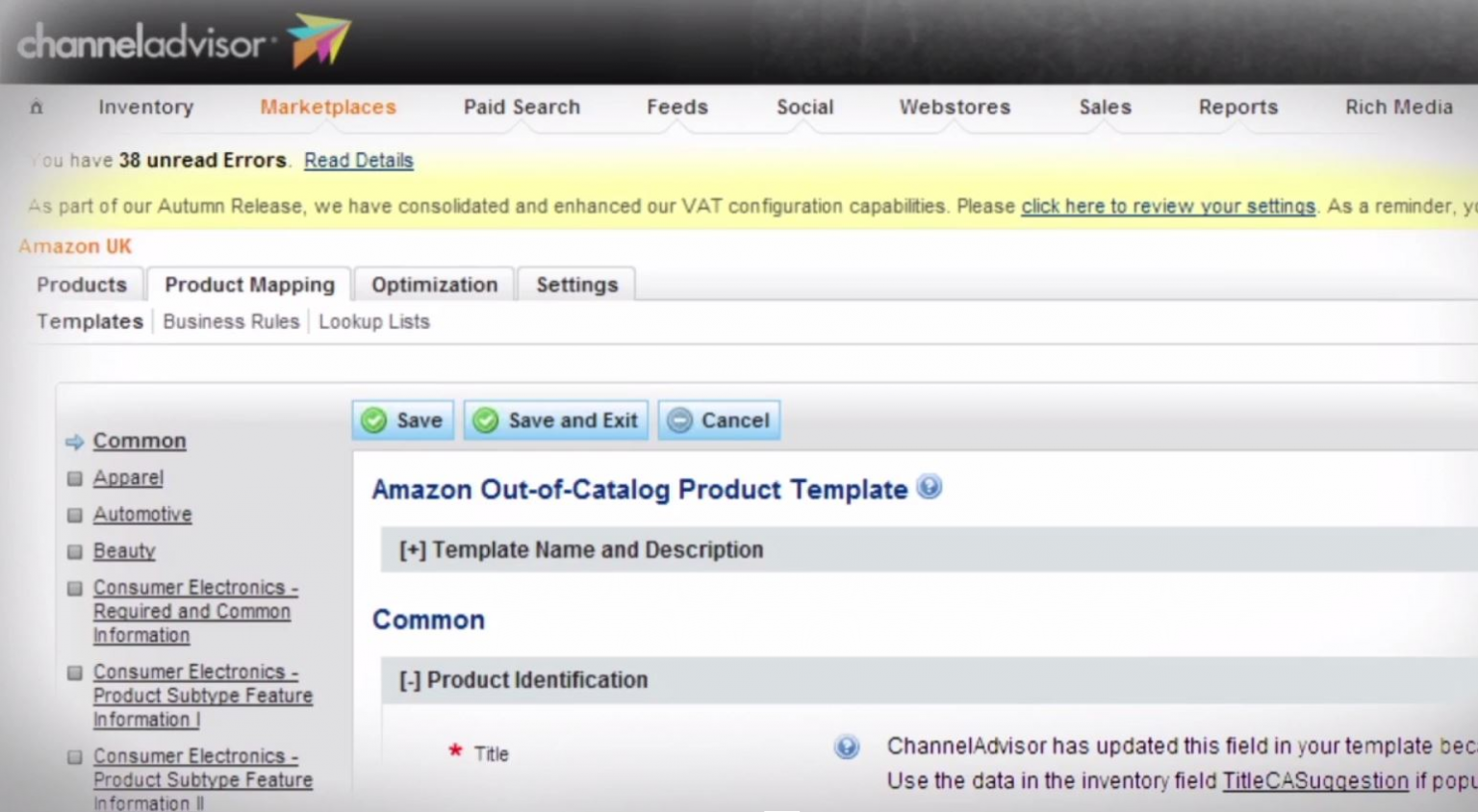Click the home icon in the navigation bar
Viewport: 1478px width, 812px height.
tap(36, 107)
